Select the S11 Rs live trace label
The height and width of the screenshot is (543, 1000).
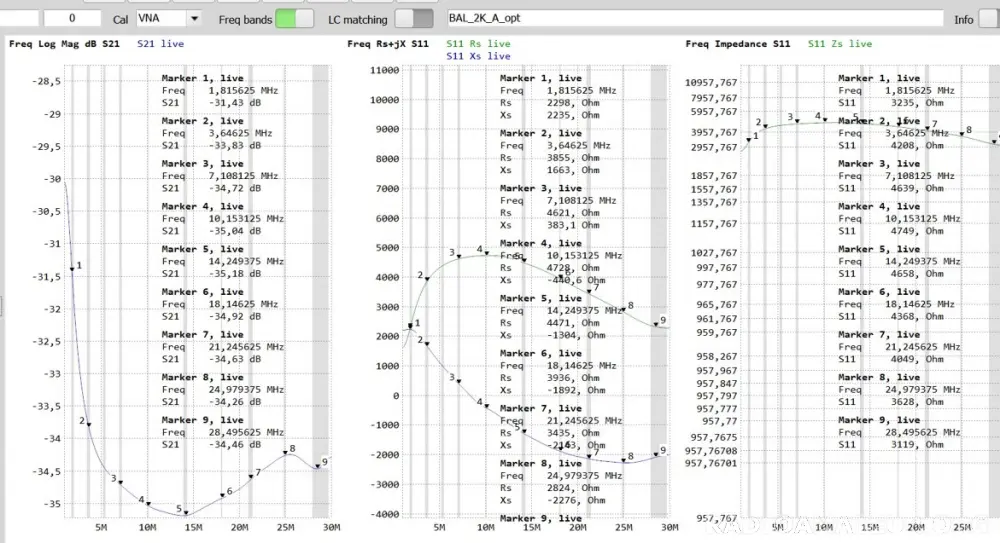point(477,44)
